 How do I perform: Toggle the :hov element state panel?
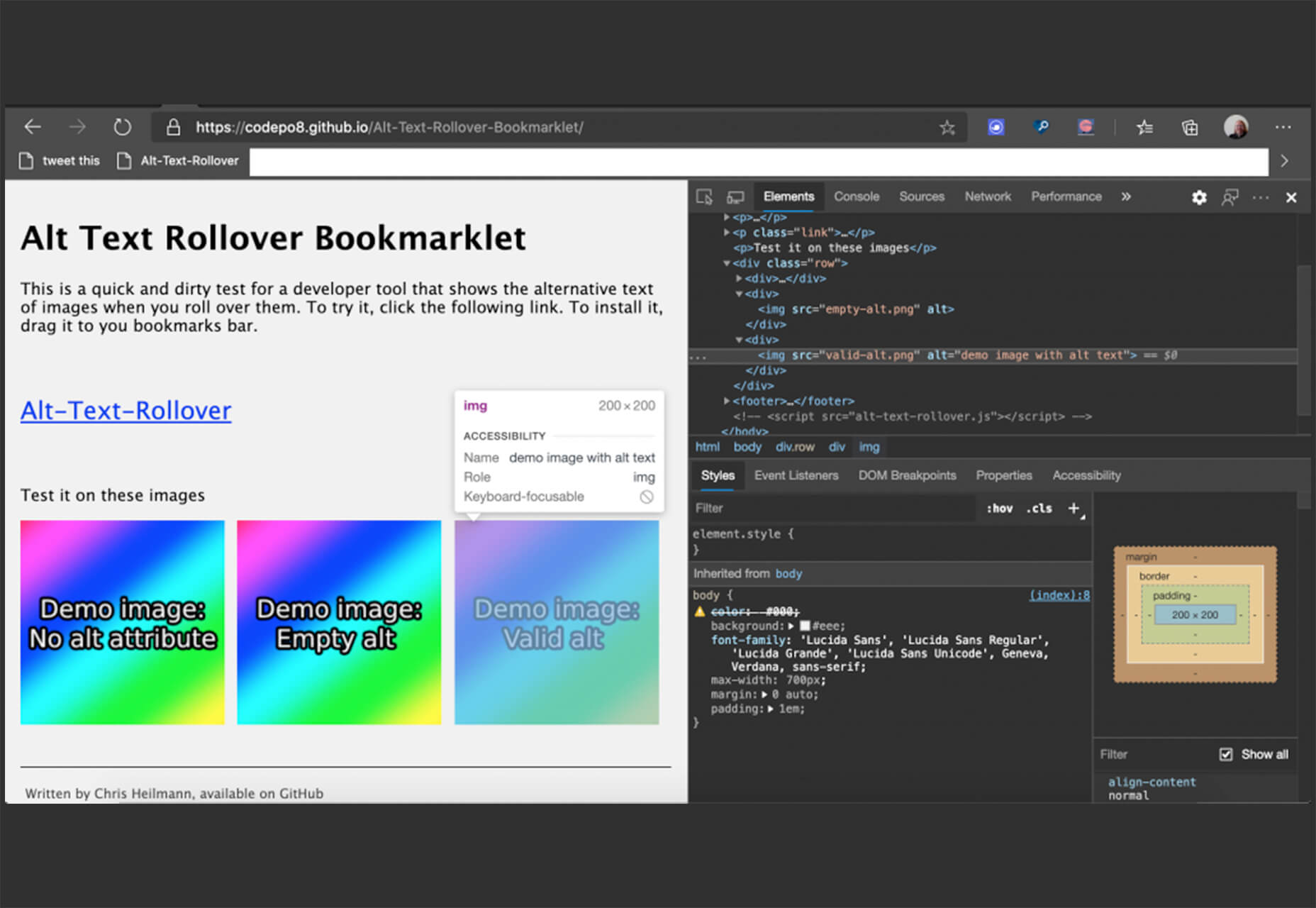point(1000,508)
